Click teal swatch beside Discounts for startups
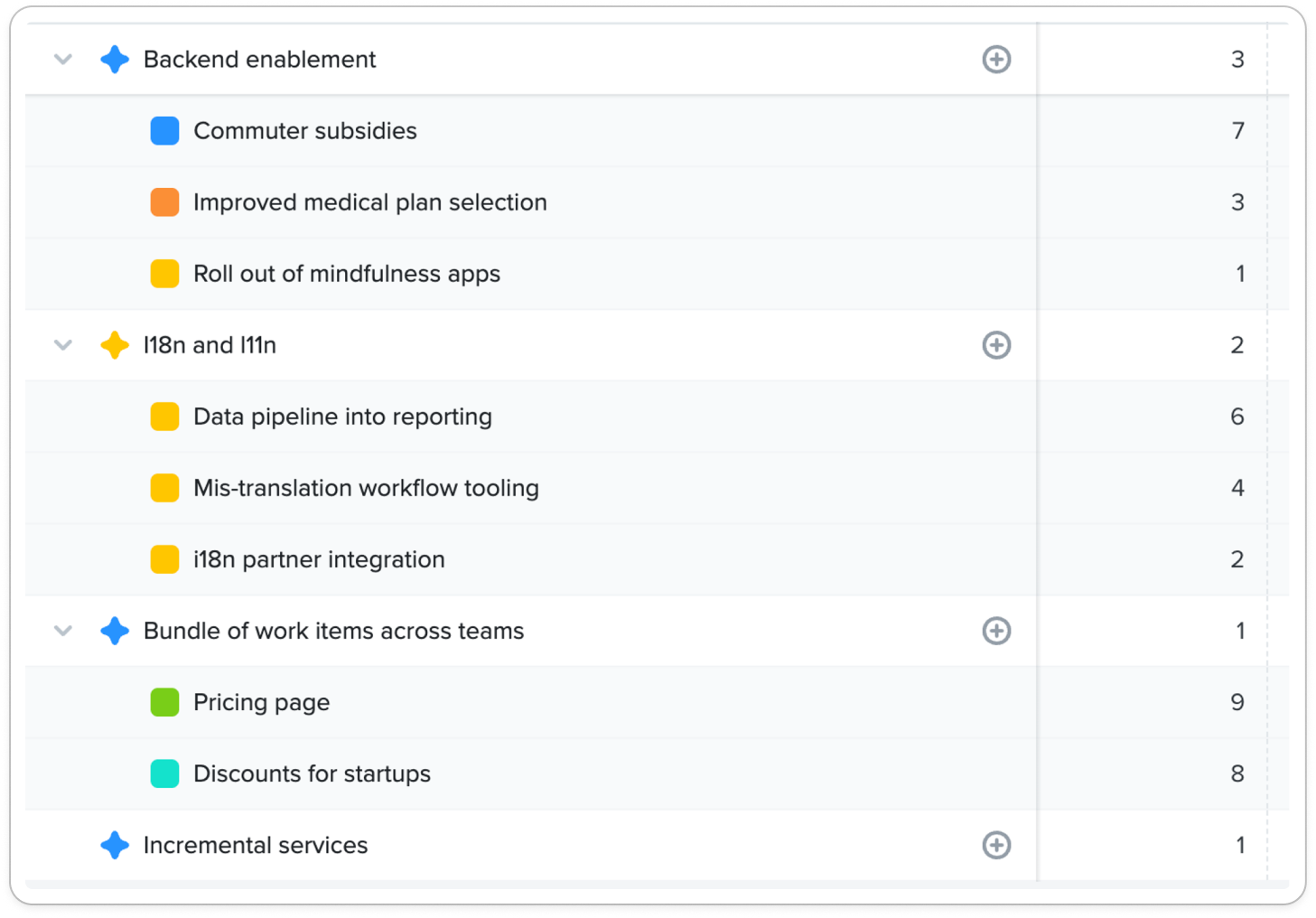1316x918 pixels. point(164,773)
